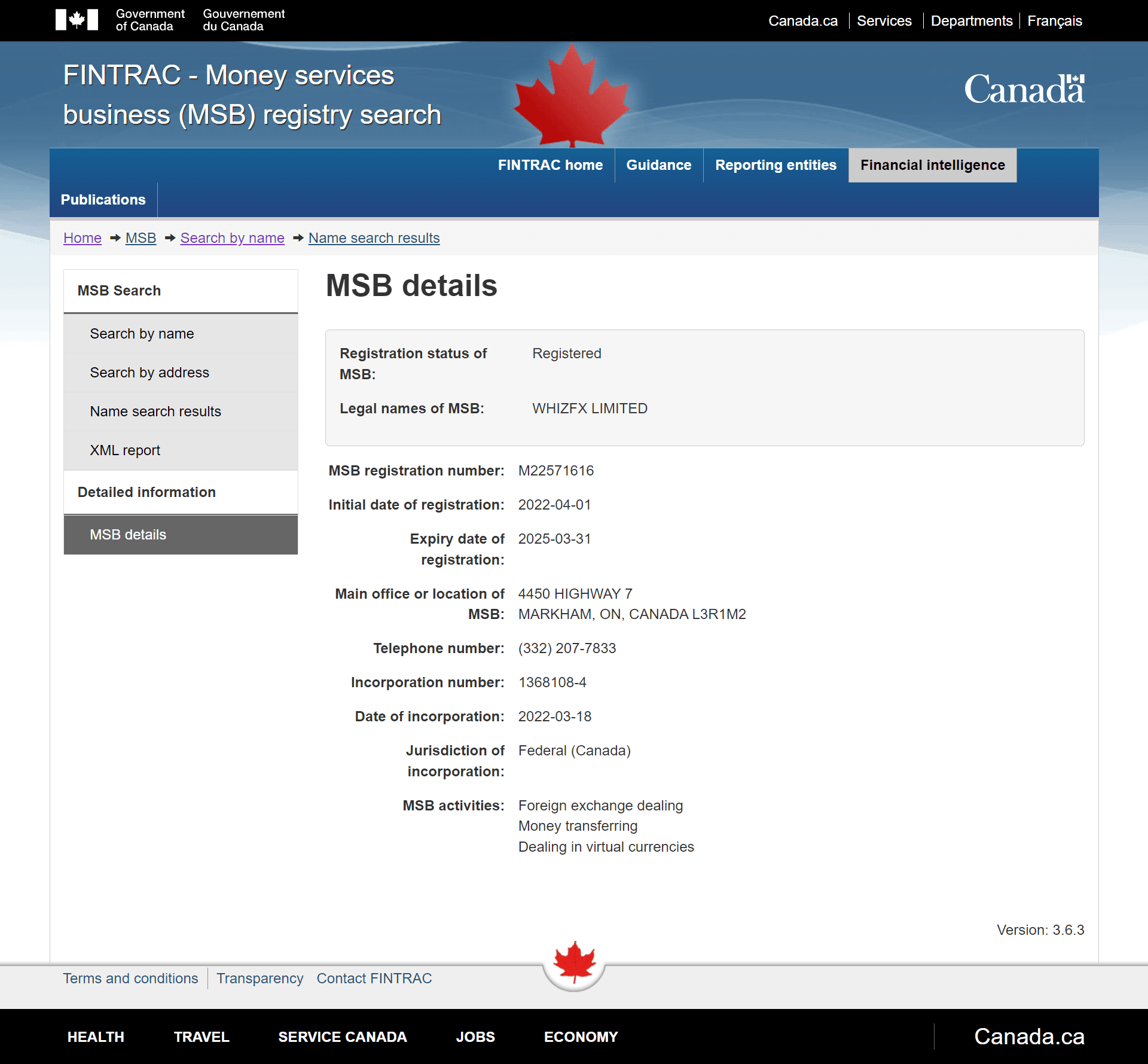Open JOBS in the bottom footer

coord(475,1037)
